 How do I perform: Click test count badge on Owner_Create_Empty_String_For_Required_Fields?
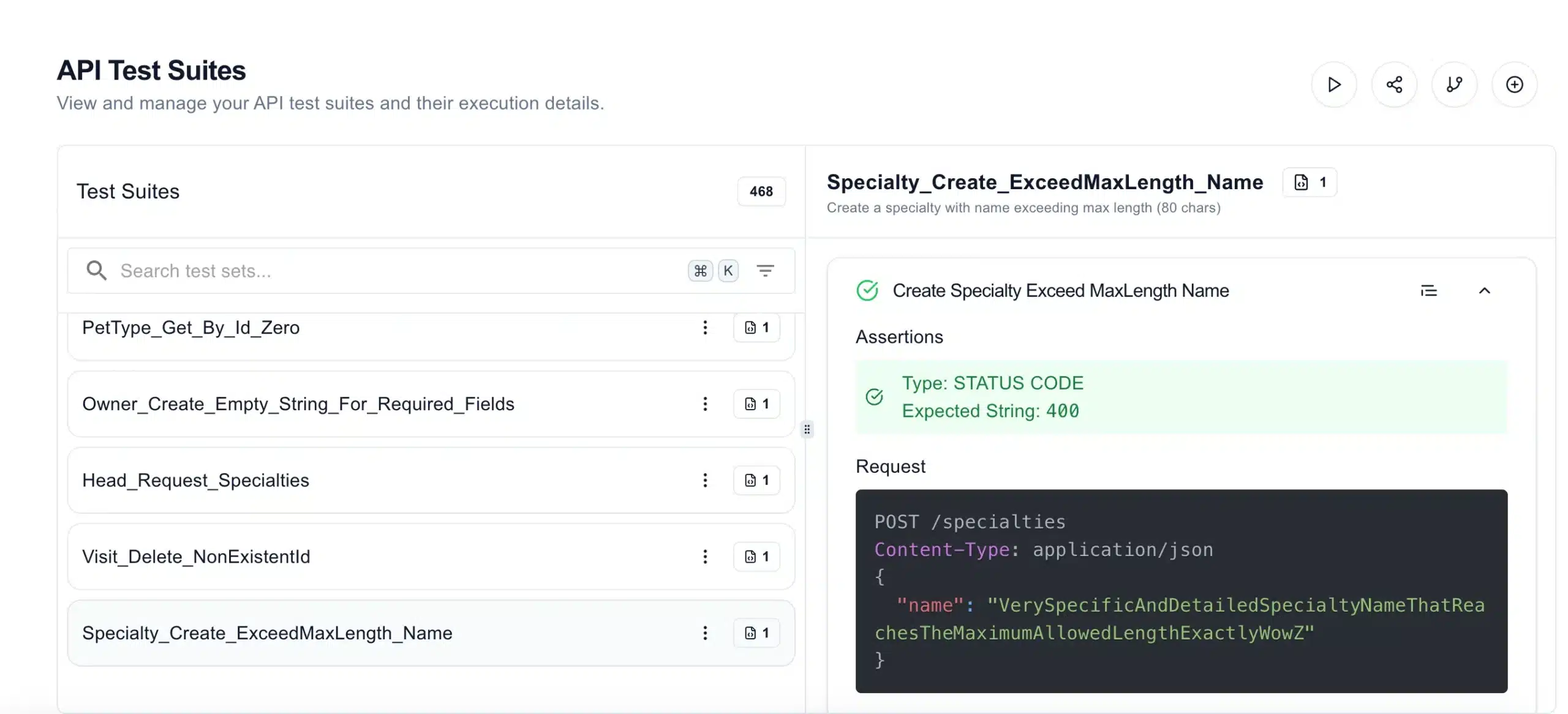(x=756, y=404)
